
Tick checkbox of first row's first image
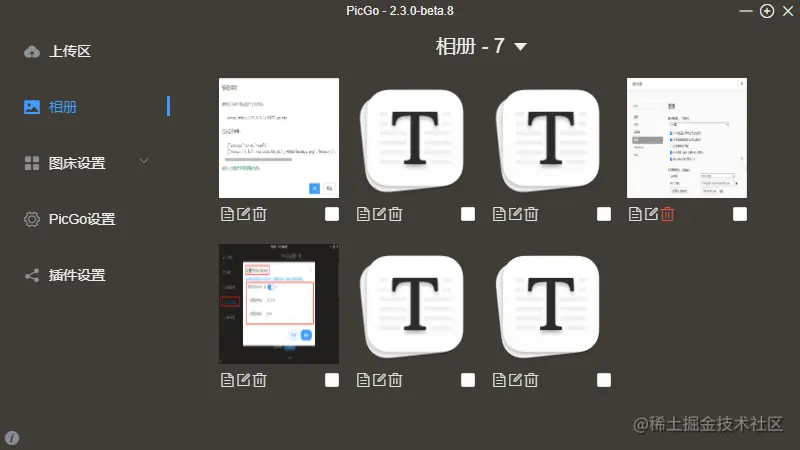coord(332,214)
